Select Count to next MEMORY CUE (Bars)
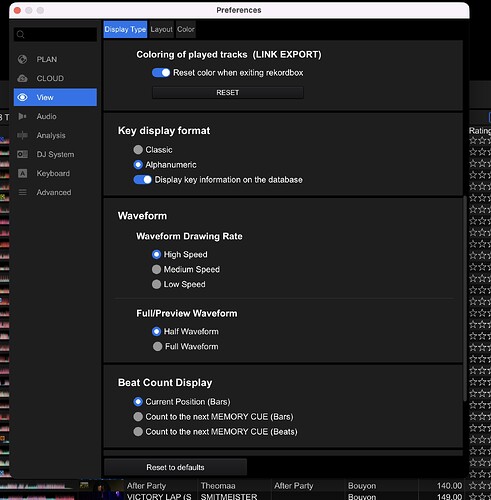 click(x=138, y=417)
